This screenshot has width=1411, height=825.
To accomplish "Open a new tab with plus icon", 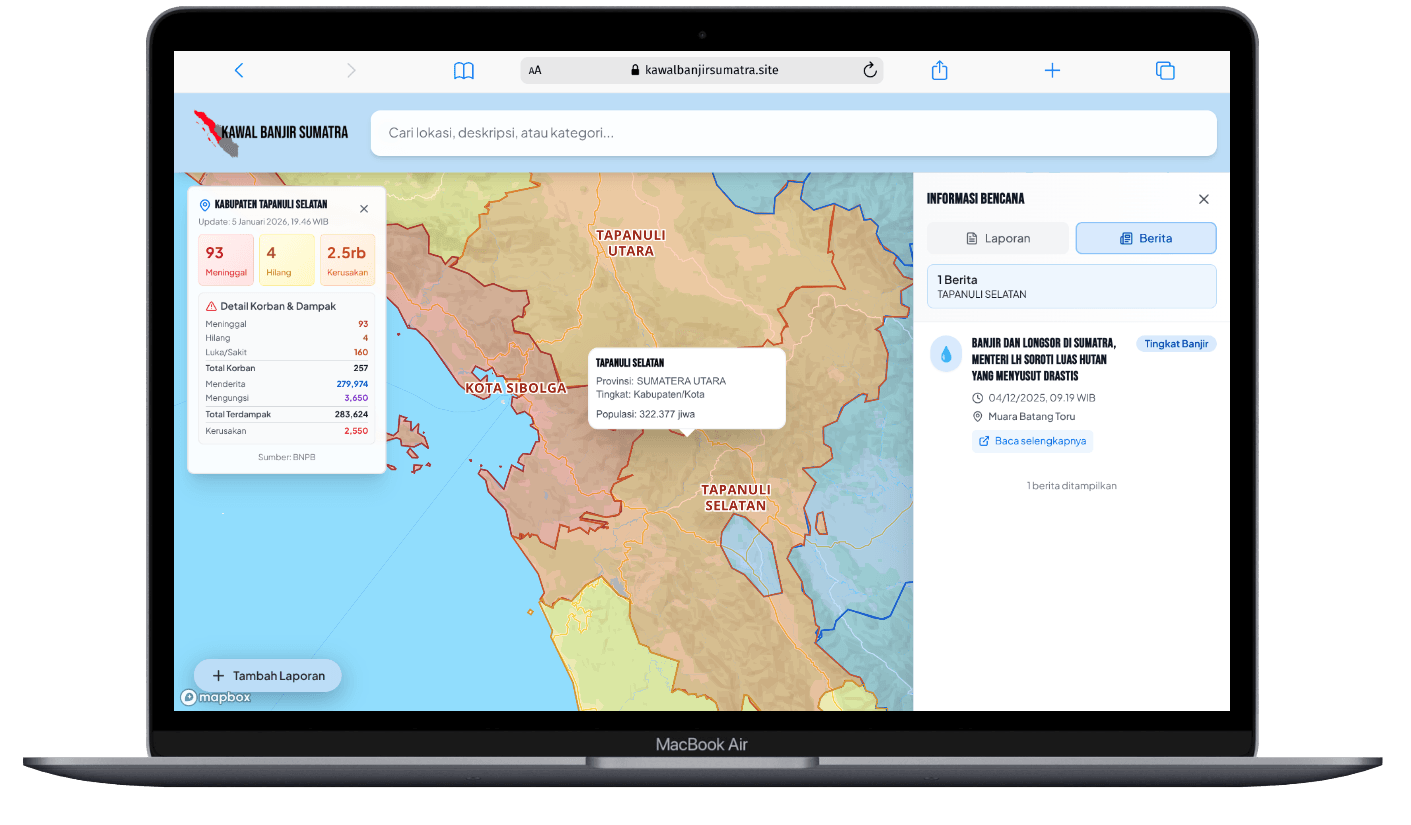I will pyautogui.click(x=1052, y=70).
